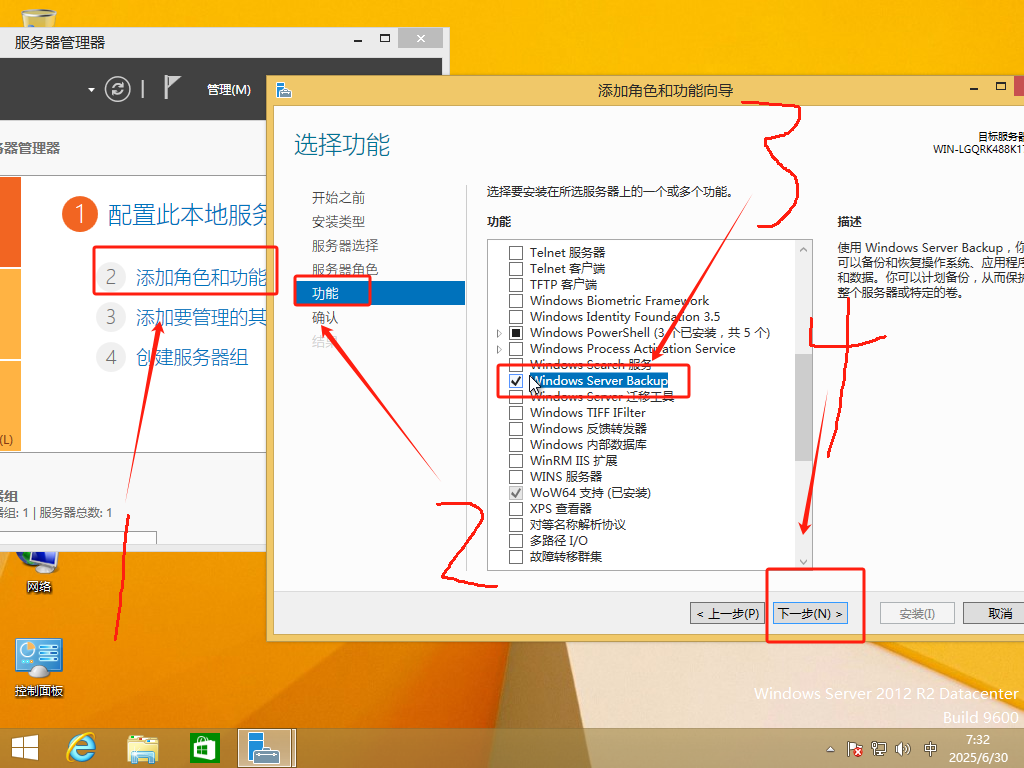
Task: Click the feature list scroll down arrow
Action: [x=803, y=562]
